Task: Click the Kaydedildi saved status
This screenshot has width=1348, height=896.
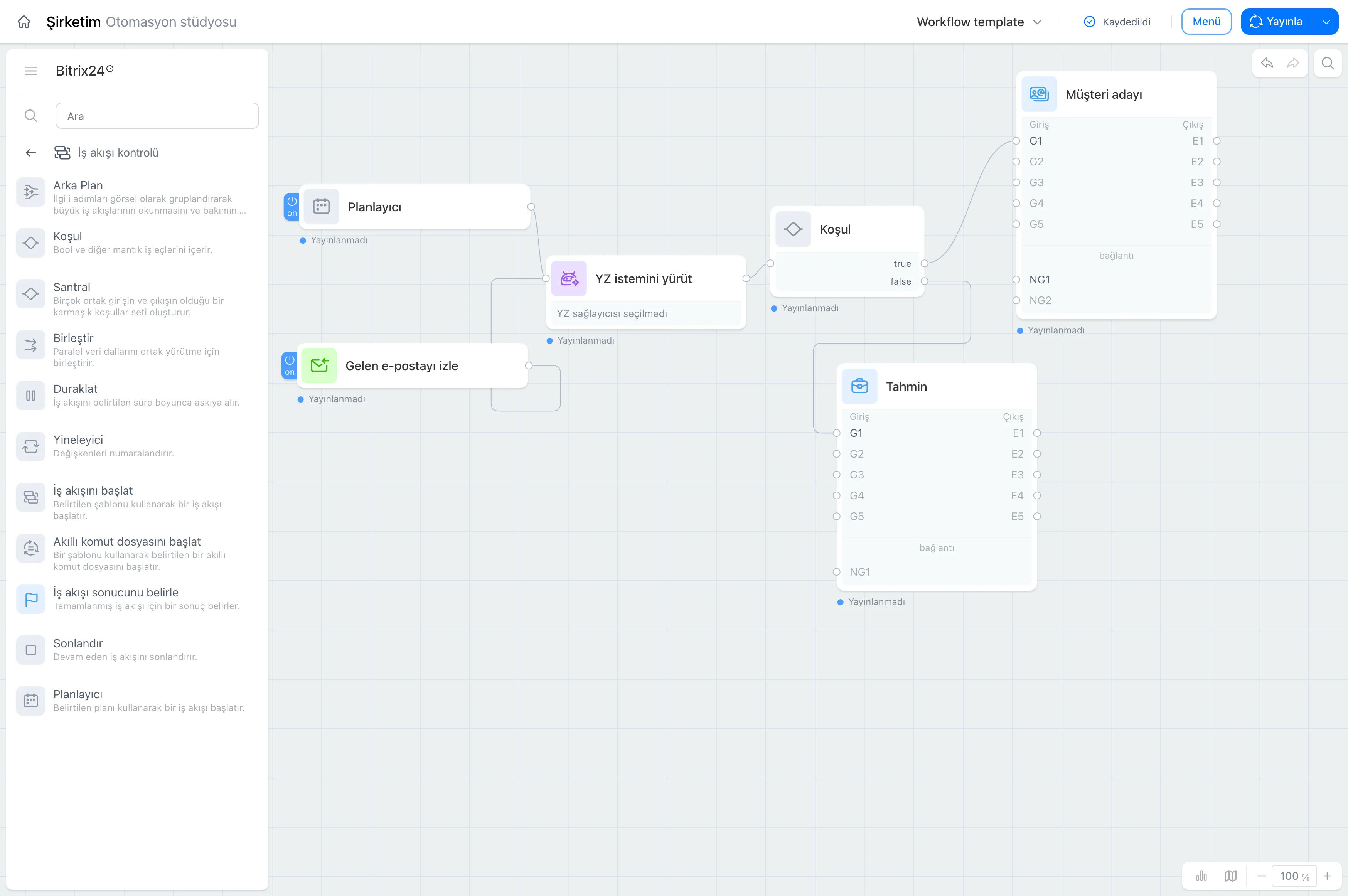Action: pos(1117,22)
